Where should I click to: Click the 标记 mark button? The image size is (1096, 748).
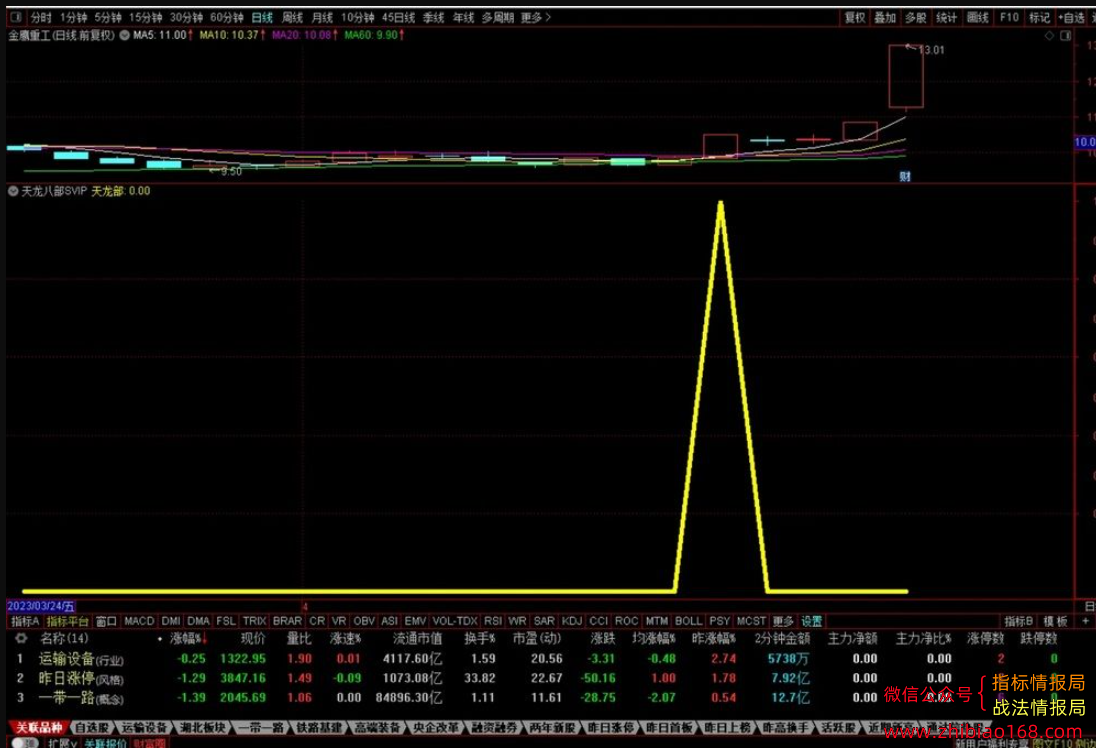point(1039,17)
